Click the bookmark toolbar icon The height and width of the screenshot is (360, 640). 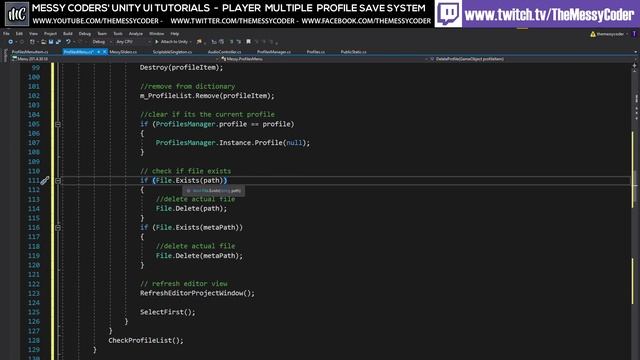pos(248,42)
